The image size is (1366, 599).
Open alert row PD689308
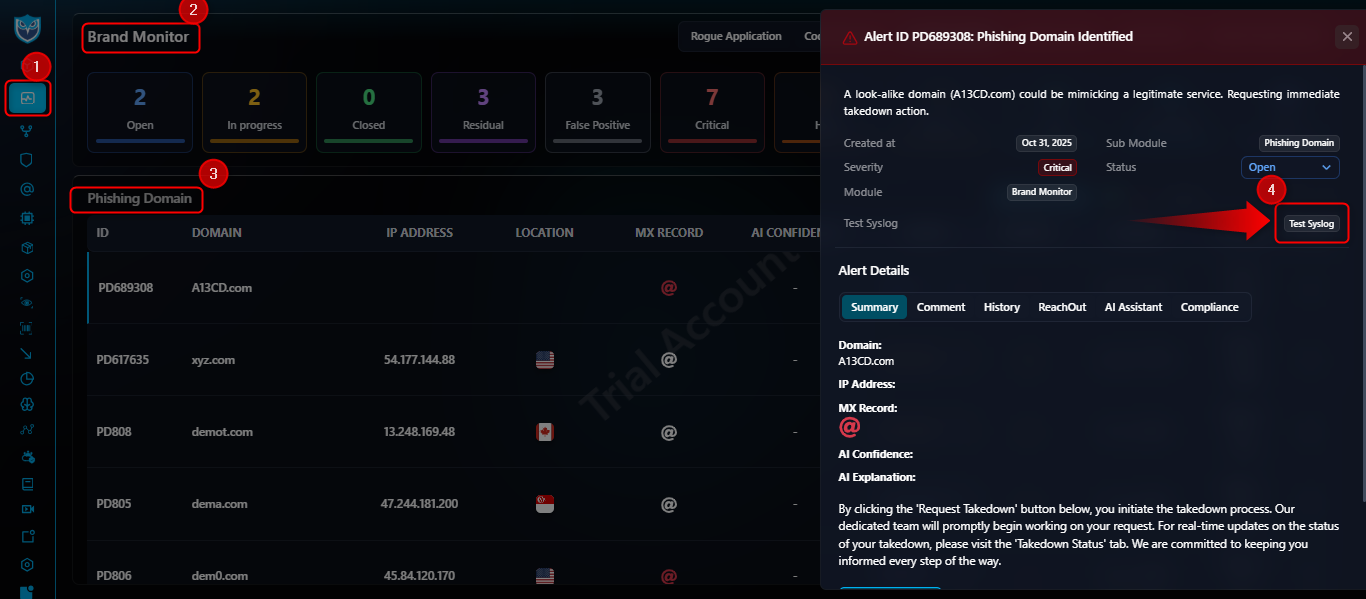pos(454,288)
